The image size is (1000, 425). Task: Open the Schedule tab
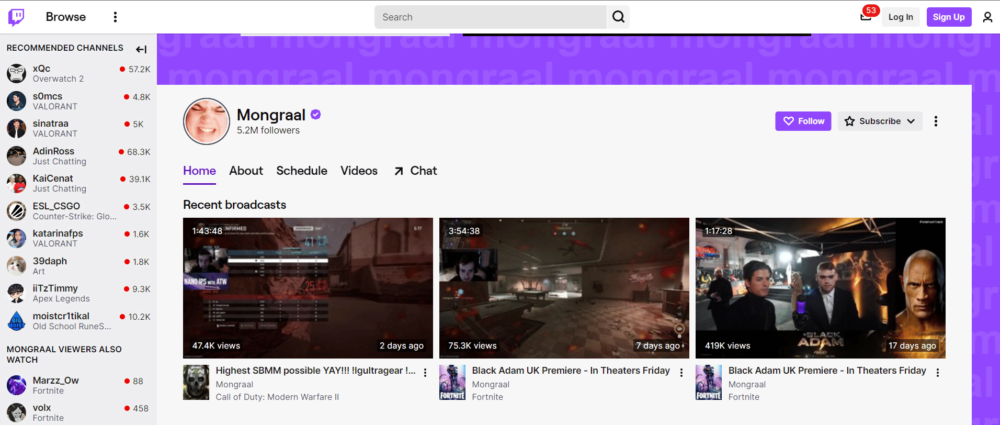click(302, 171)
